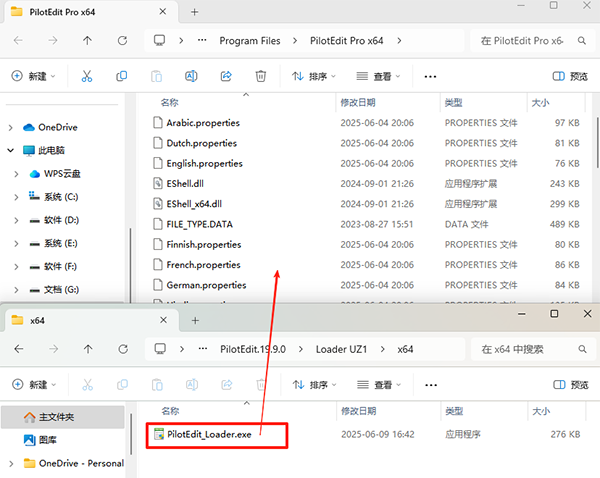Select German.properties file
The height and width of the screenshot is (478, 600).
coord(206,285)
